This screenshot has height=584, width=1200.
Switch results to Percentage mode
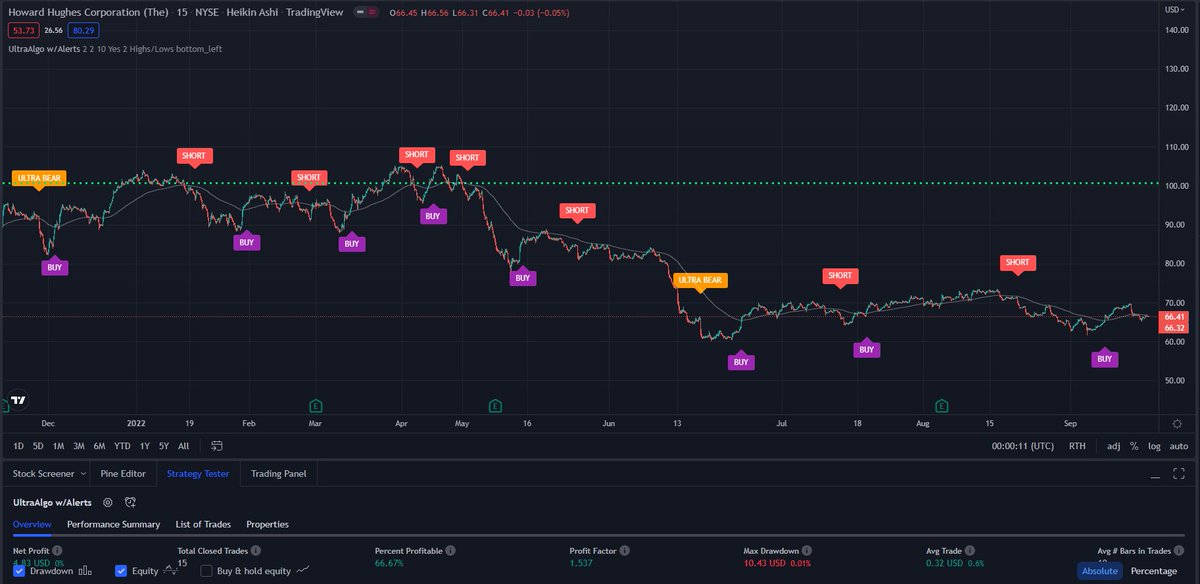click(1153, 571)
